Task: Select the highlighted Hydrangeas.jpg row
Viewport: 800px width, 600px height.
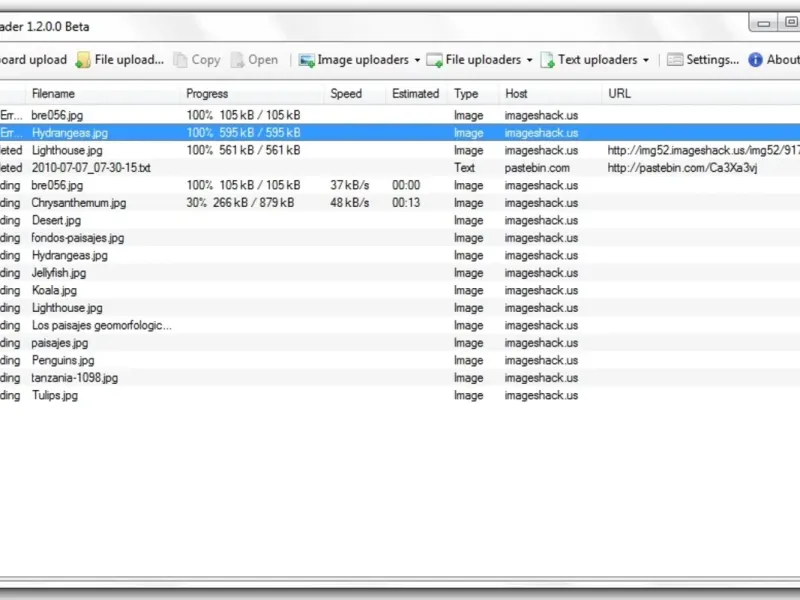Action: tap(400, 133)
